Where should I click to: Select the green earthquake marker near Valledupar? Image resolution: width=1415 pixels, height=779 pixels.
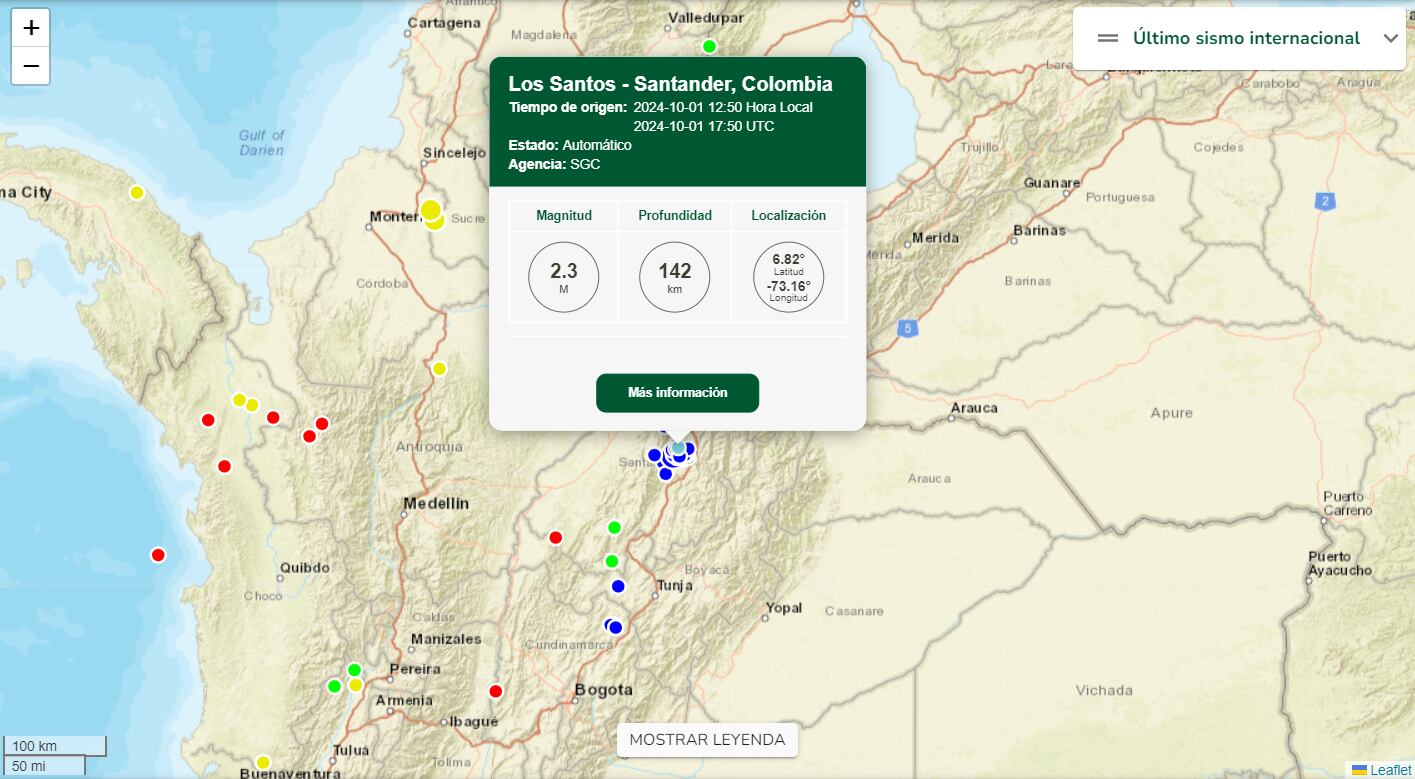[709, 46]
